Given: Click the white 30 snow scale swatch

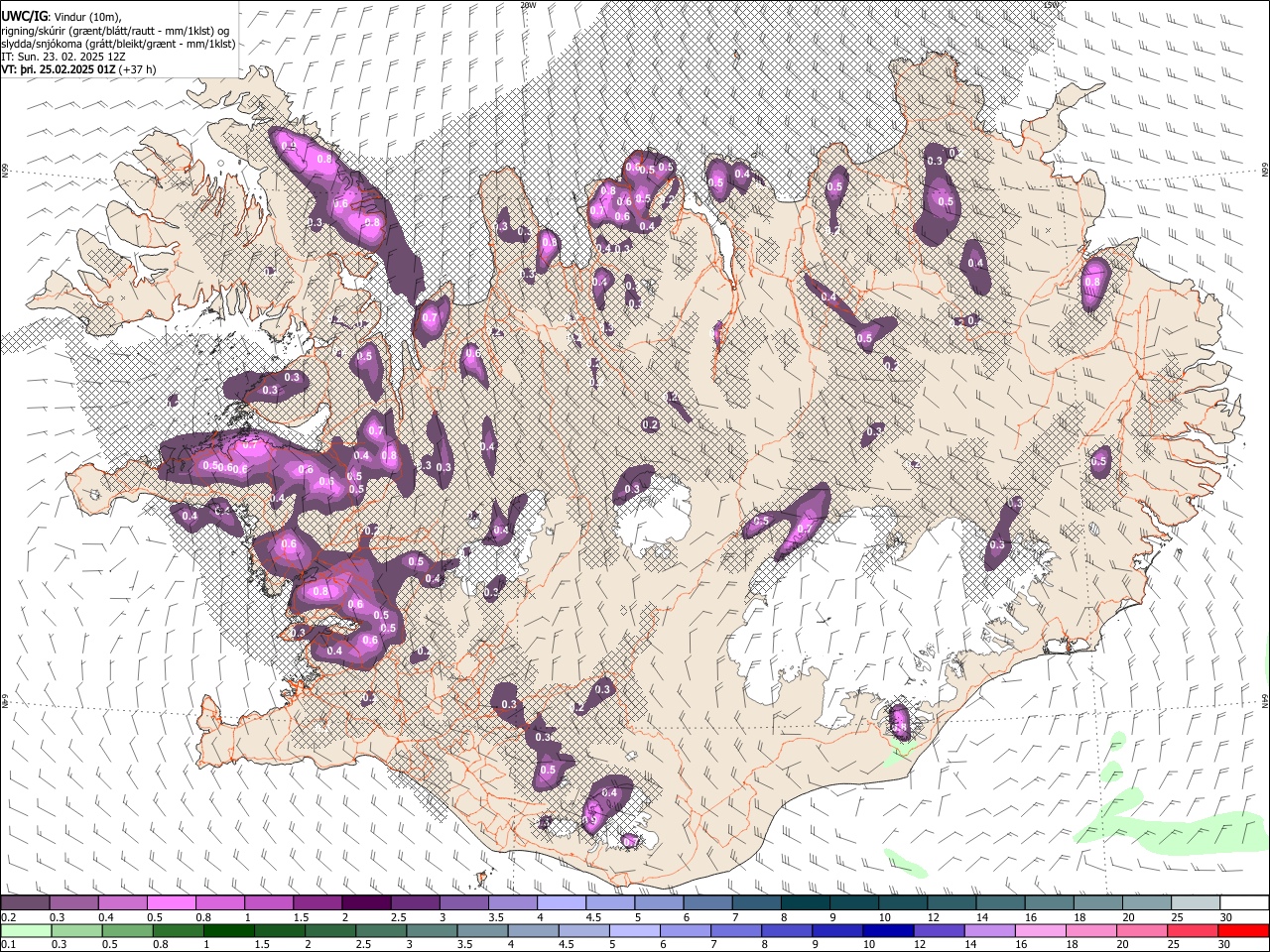Looking at the screenshot, I should click(x=1244, y=903).
